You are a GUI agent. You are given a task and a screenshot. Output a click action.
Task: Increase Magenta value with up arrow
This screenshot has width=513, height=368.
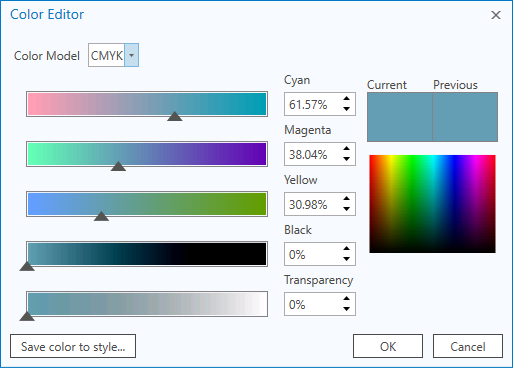point(347,149)
